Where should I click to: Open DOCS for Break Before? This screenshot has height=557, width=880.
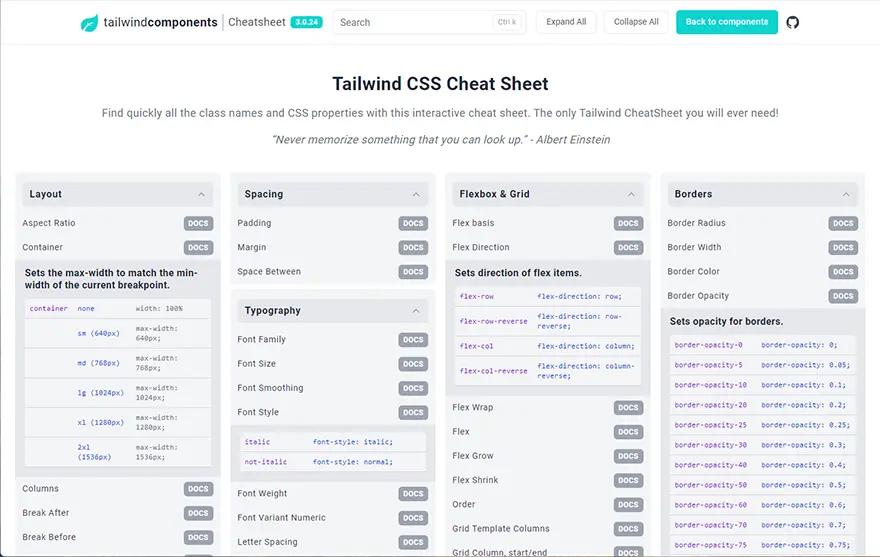click(198, 537)
